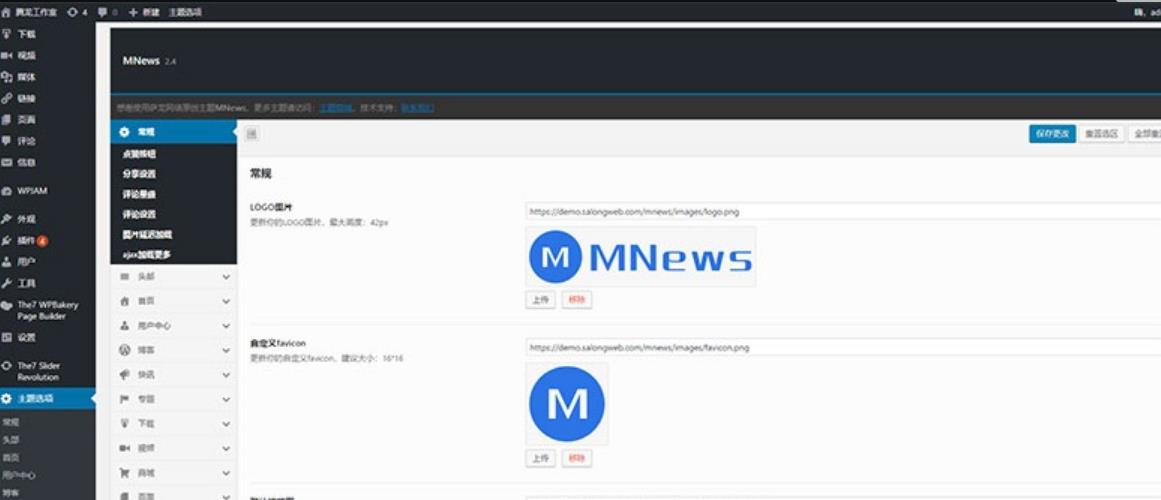Open 主题选项 gear icon in admin sidebar
The image size is (1161, 500).
coord(7,399)
